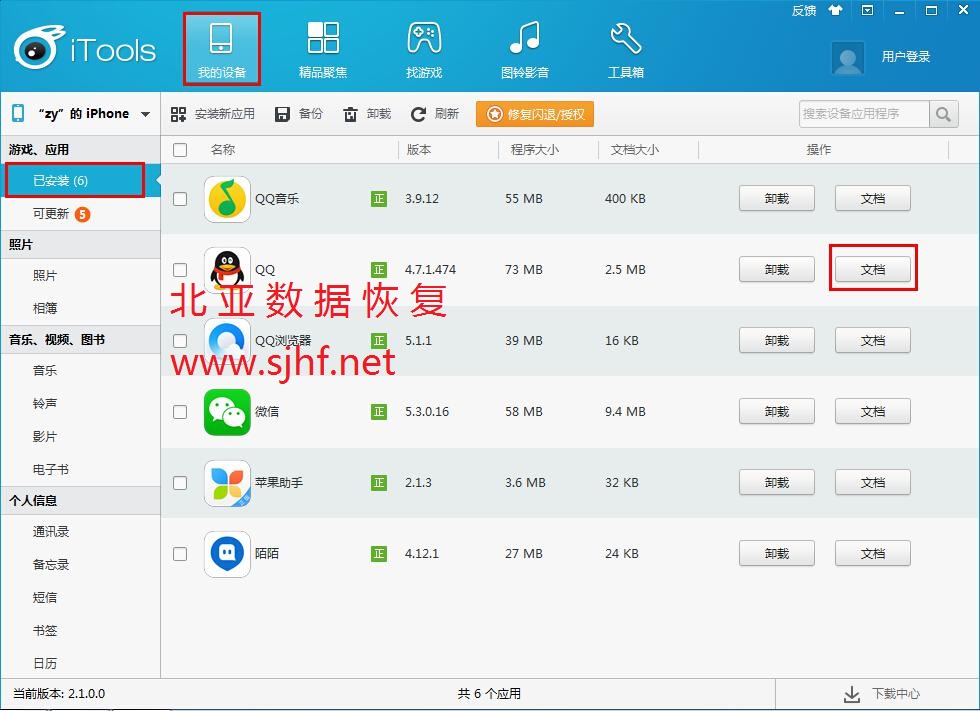Open 图铃影音 media section

coord(525,49)
